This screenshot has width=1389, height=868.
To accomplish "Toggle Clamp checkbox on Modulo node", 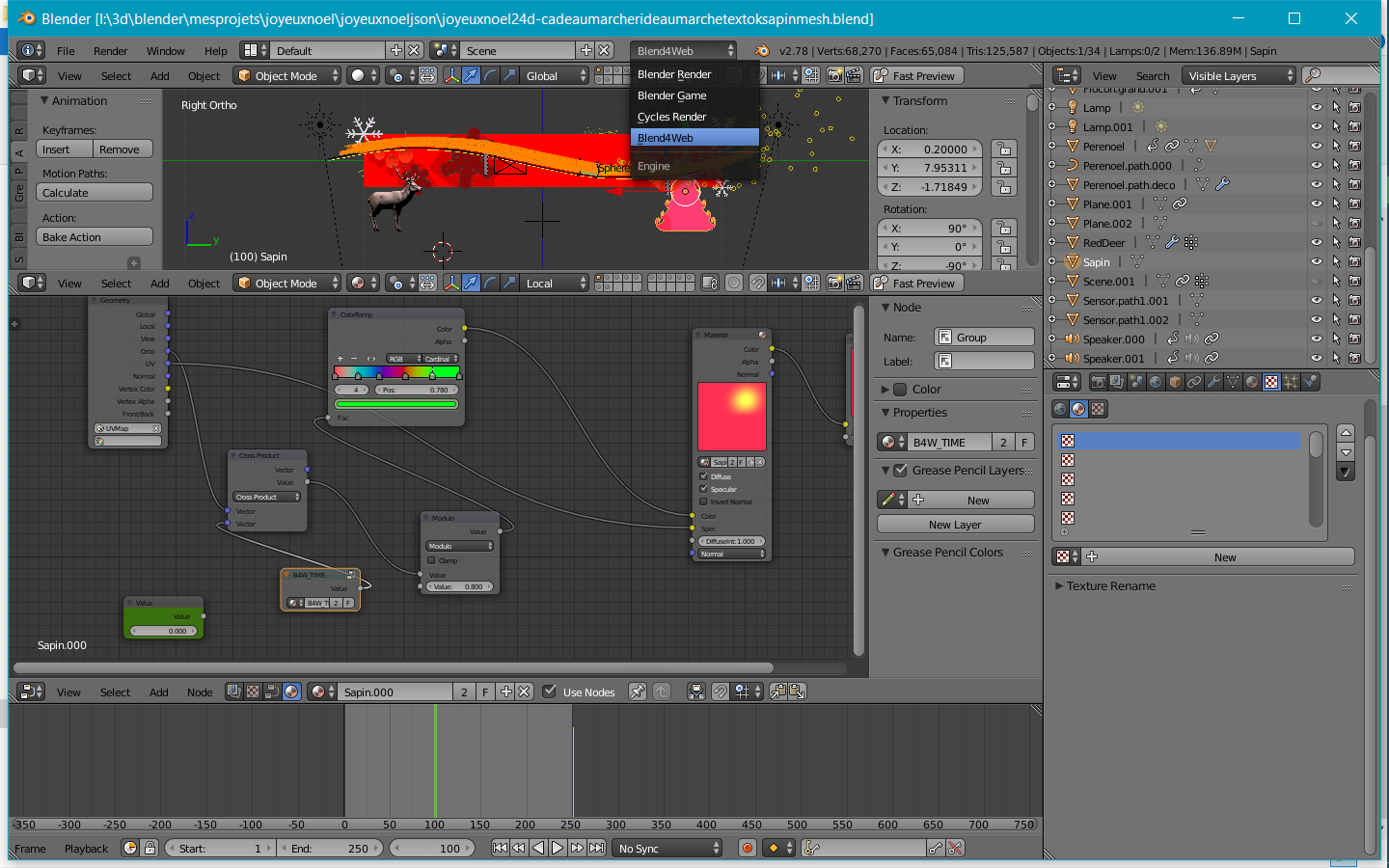I will pos(431,560).
